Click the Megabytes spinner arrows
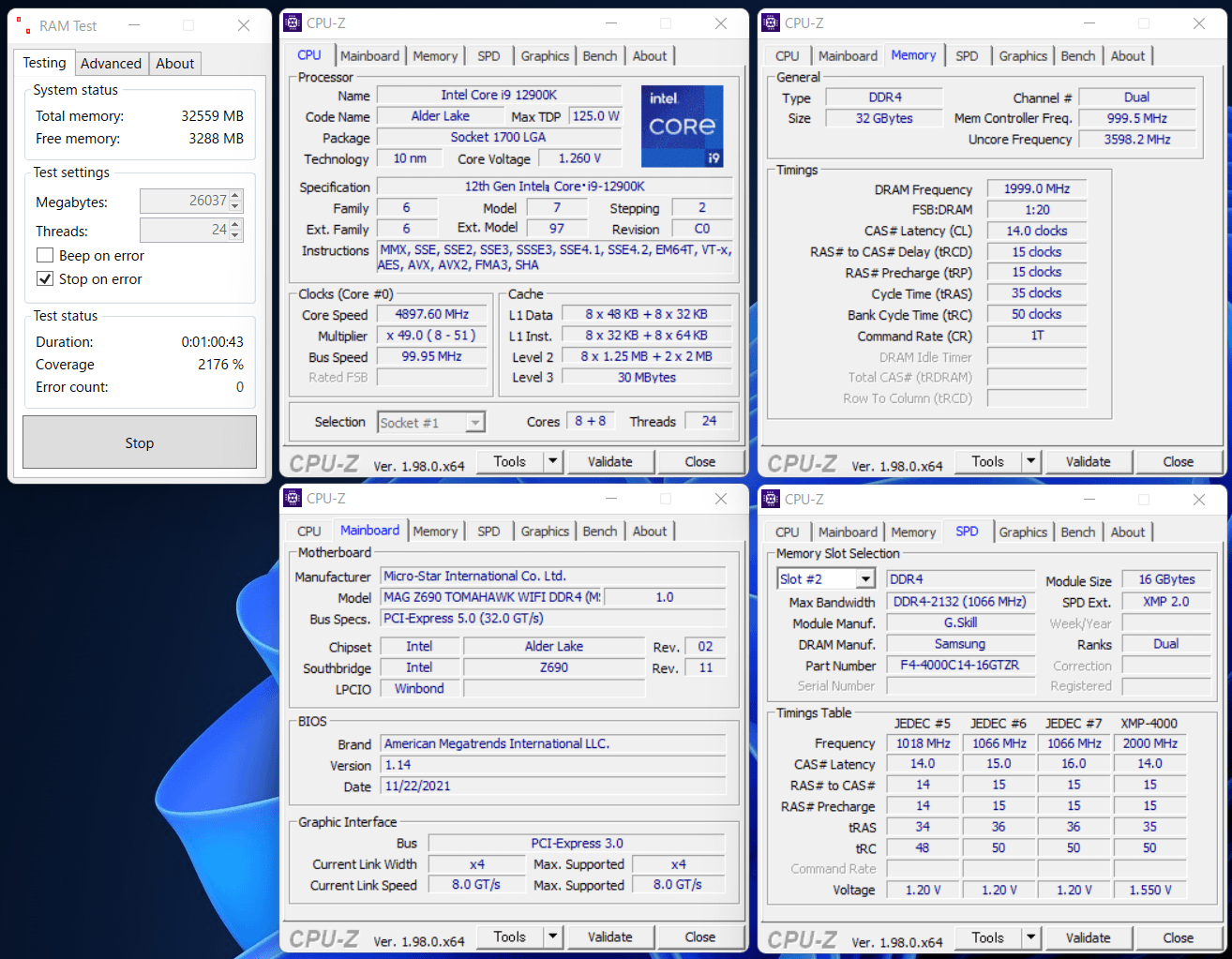1232x959 pixels. point(235,201)
